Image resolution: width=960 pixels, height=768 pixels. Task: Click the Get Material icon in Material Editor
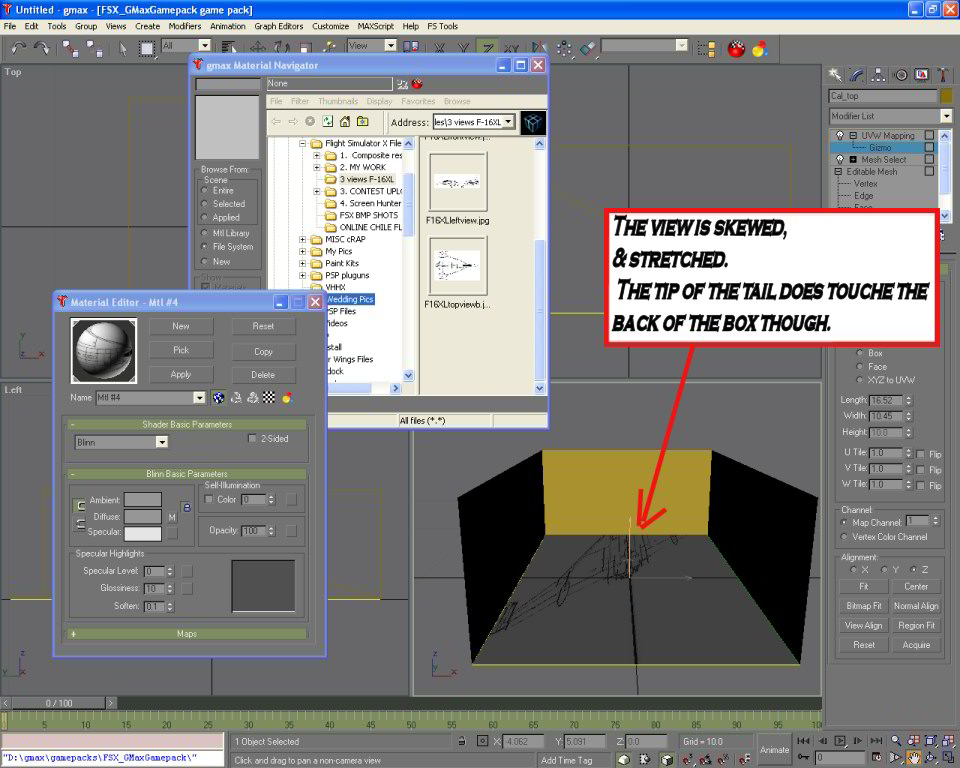(x=218, y=398)
